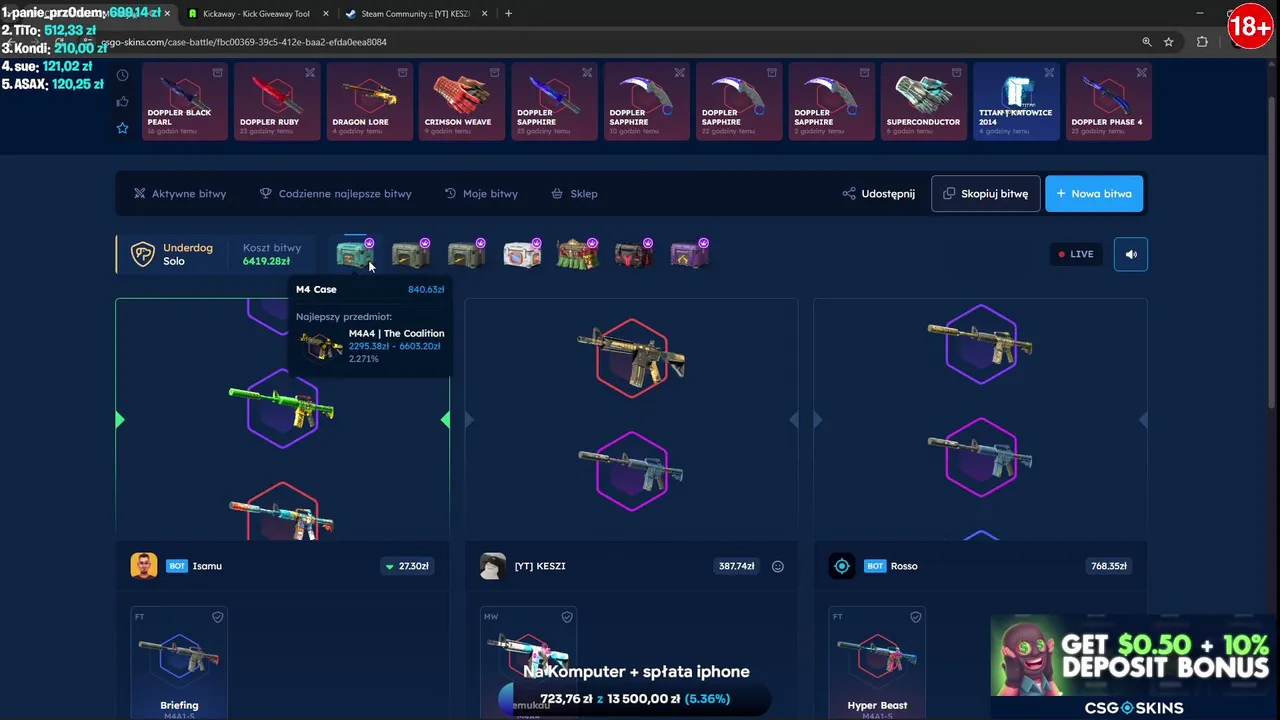Click Isamu's 27.30zł total value
Viewport: 1280px width, 720px height.
pos(407,566)
